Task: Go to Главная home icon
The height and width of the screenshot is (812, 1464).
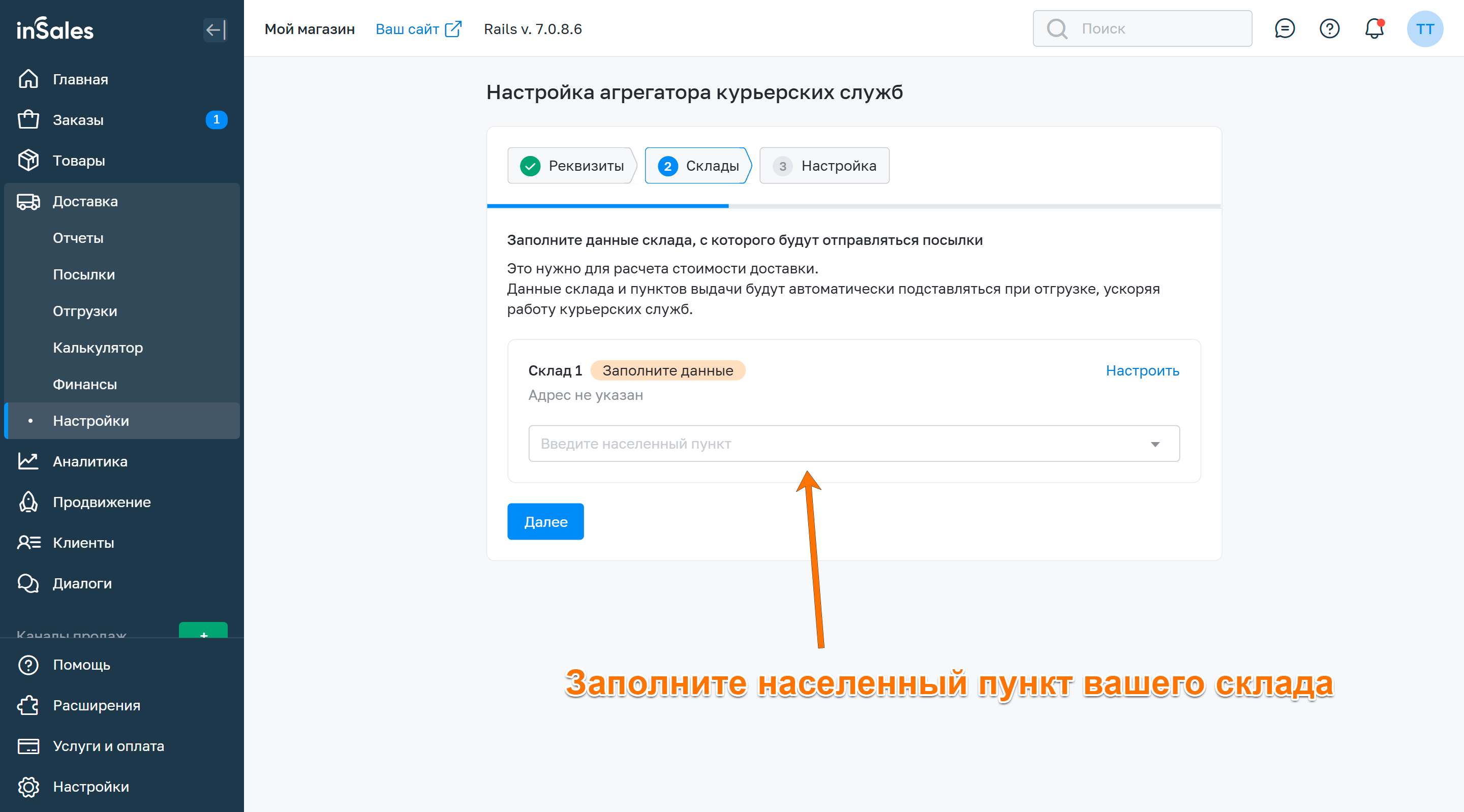Action: click(28, 79)
